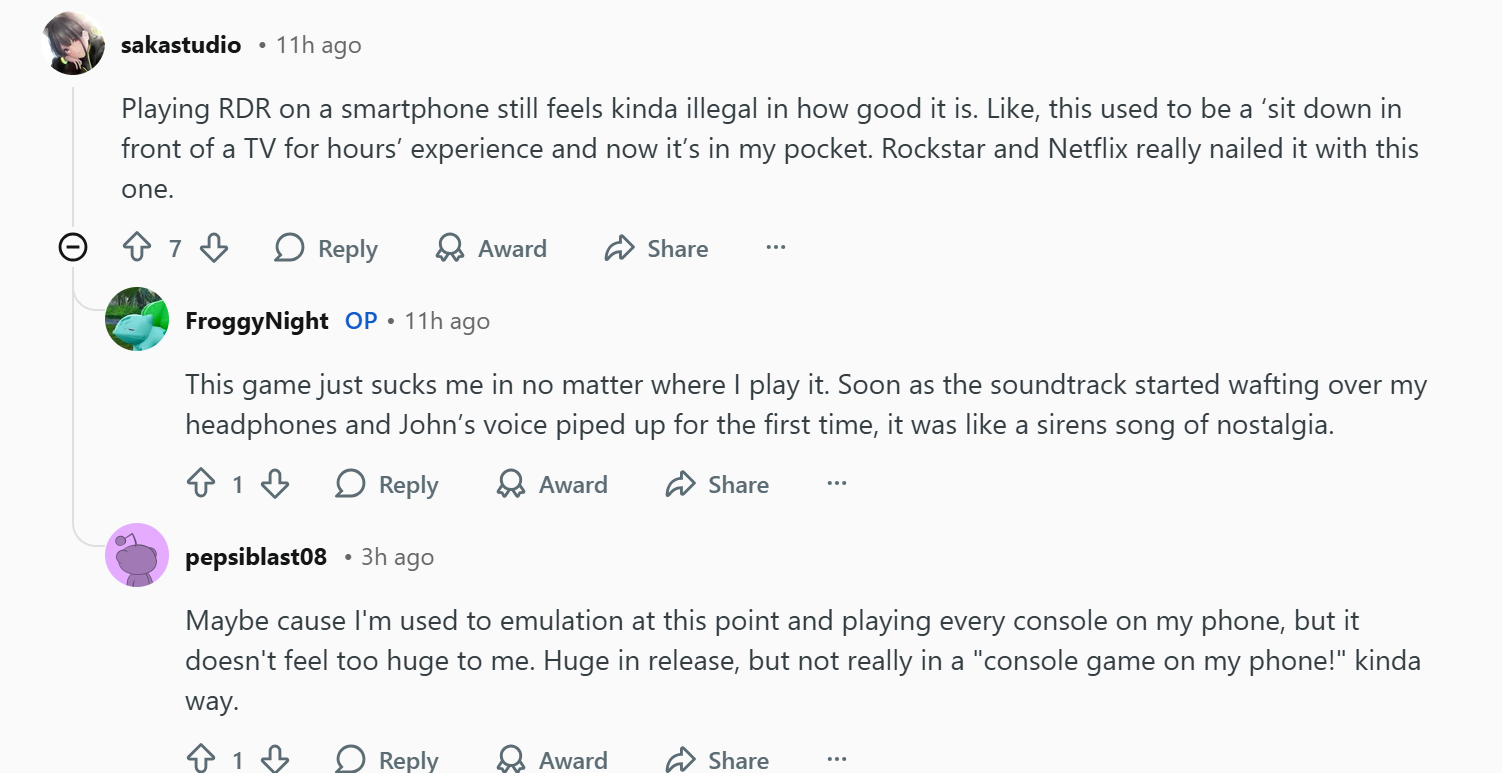Collapse the sakastudio comment thread

click(x=73, y=247)
